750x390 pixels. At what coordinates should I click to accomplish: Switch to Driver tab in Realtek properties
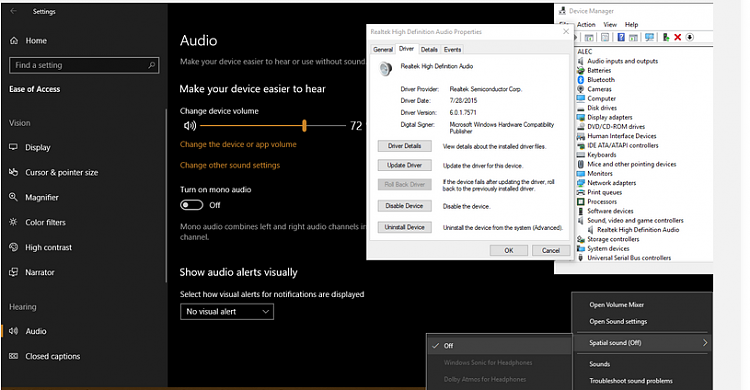pos(406,49)
